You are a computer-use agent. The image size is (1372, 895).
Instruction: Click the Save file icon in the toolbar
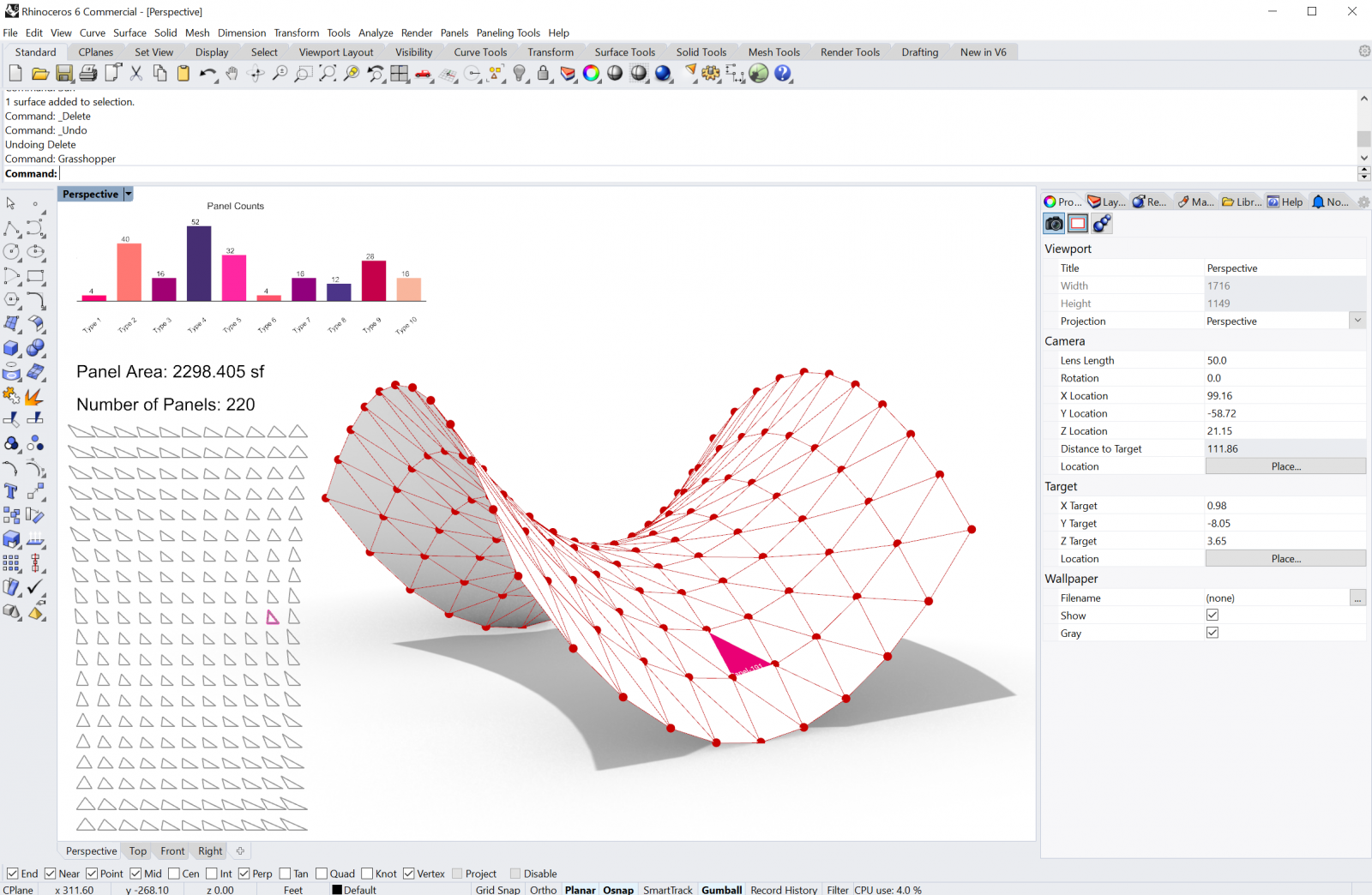(x=64, y=74)
